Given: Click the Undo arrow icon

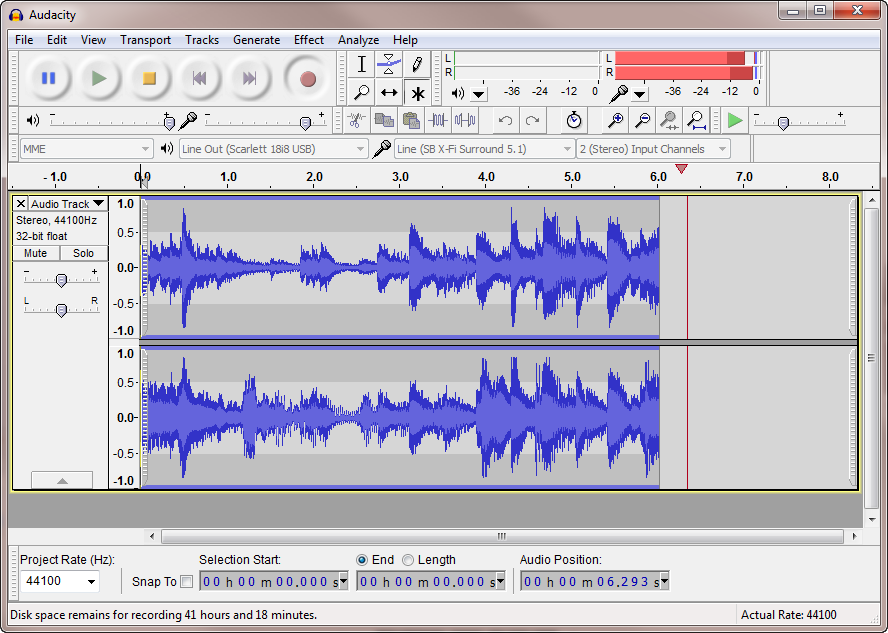Looking at the screenshot, I should [505, 120].
